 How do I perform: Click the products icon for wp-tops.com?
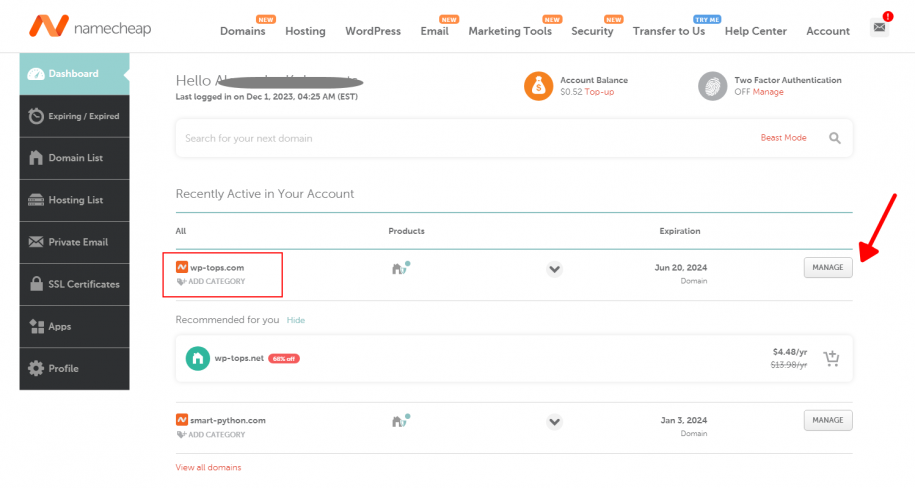(401, 268)
